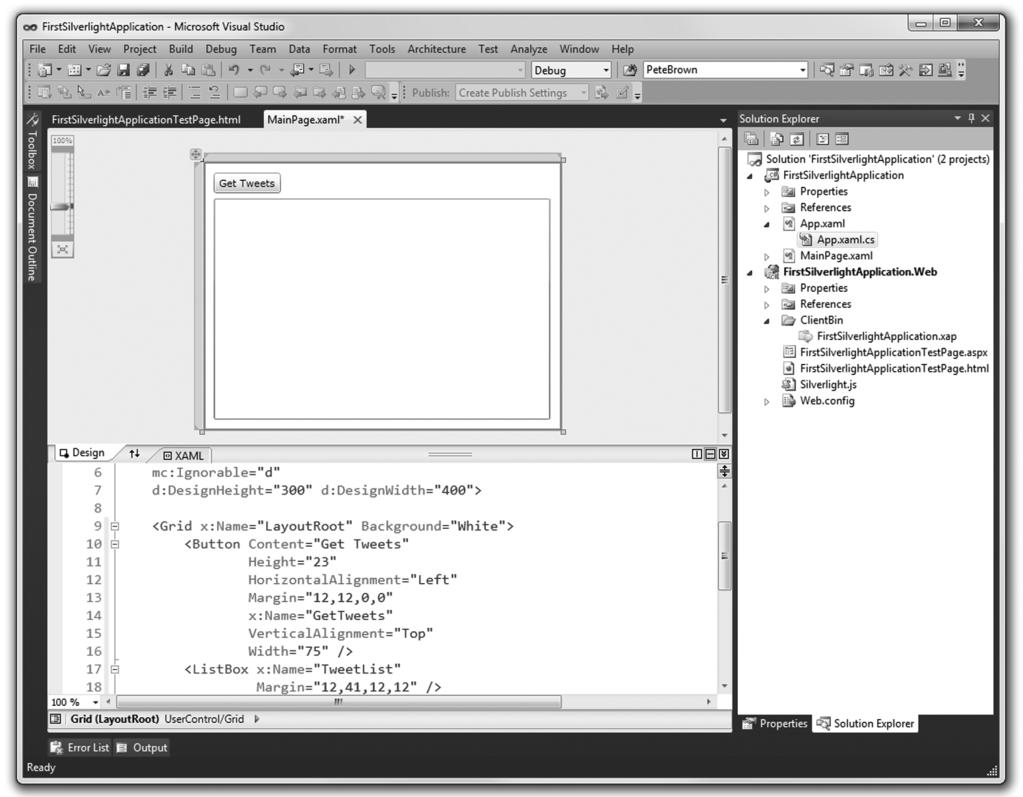This screenshot has width=1023, height=797.
Task: Click the Grid (LayoutRoot) breadcrumb
Action: (115, 719)
